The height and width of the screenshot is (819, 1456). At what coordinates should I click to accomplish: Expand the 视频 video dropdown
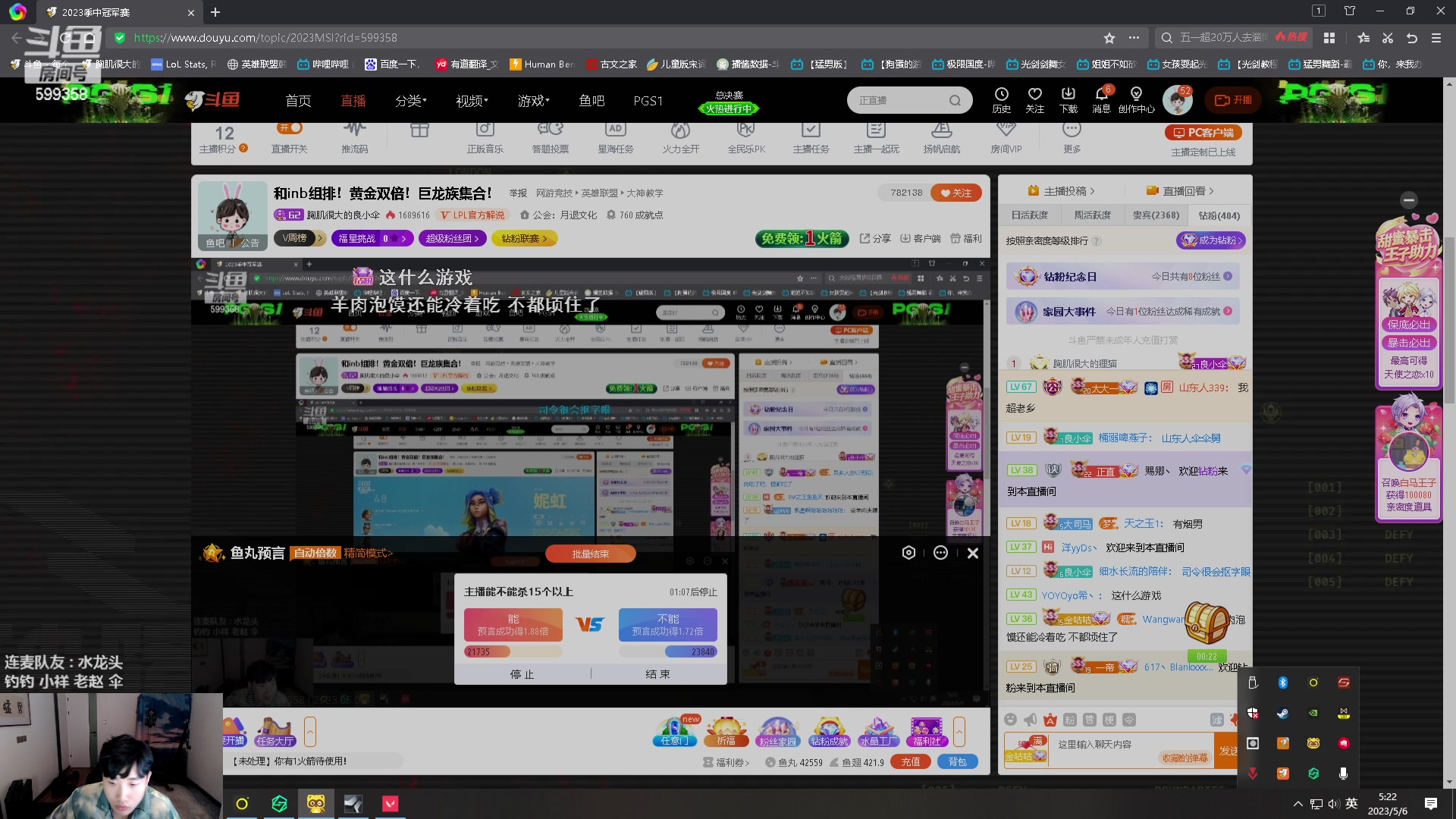pos(472,100)
